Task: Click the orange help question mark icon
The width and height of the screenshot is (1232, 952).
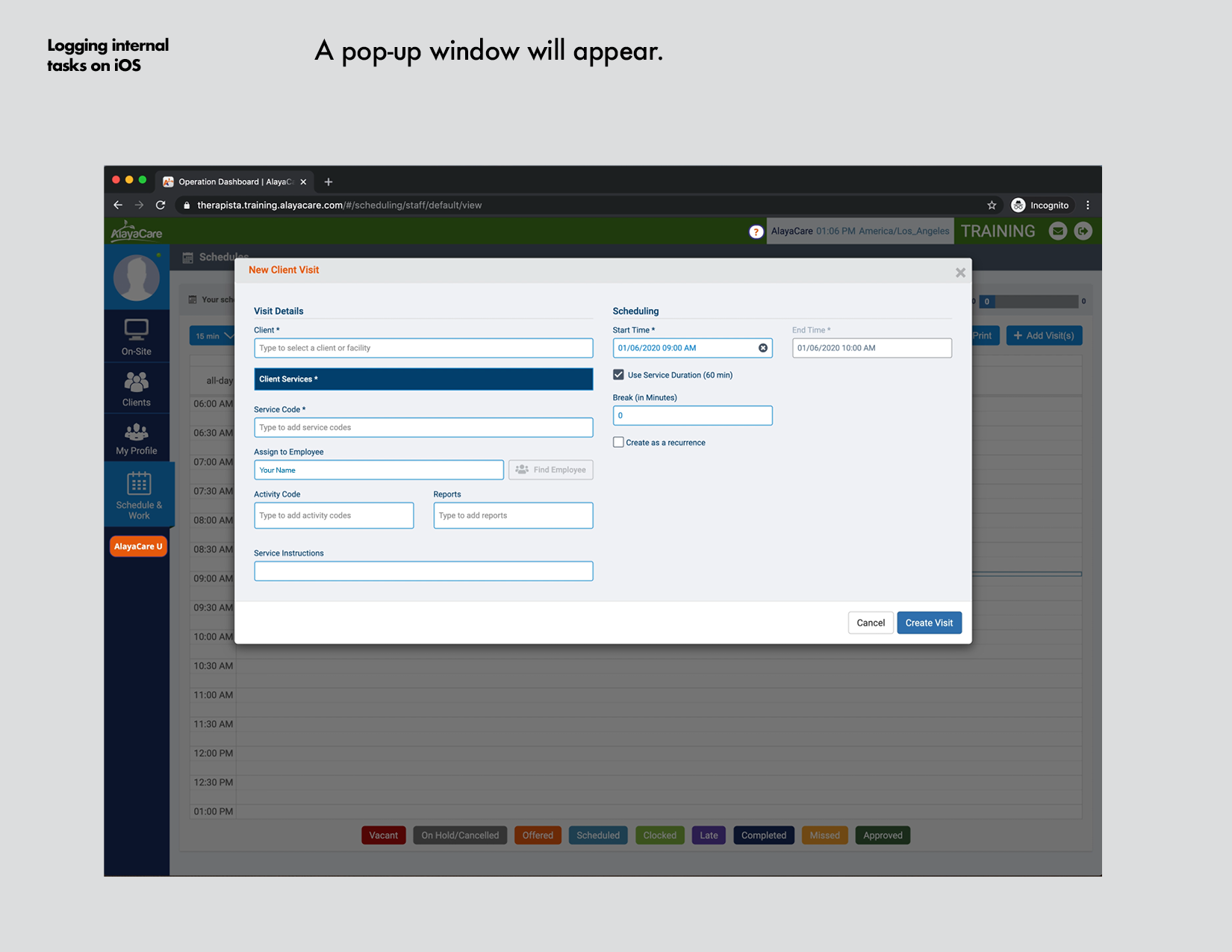Action: tap(756, 231)
